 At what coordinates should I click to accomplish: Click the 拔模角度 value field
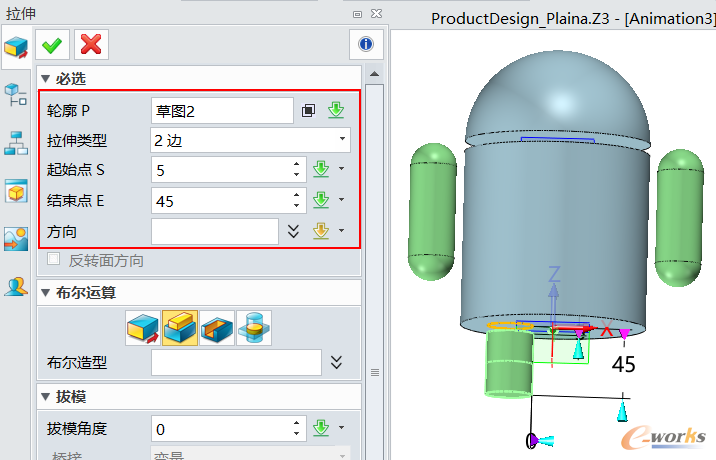click(221, 429)
